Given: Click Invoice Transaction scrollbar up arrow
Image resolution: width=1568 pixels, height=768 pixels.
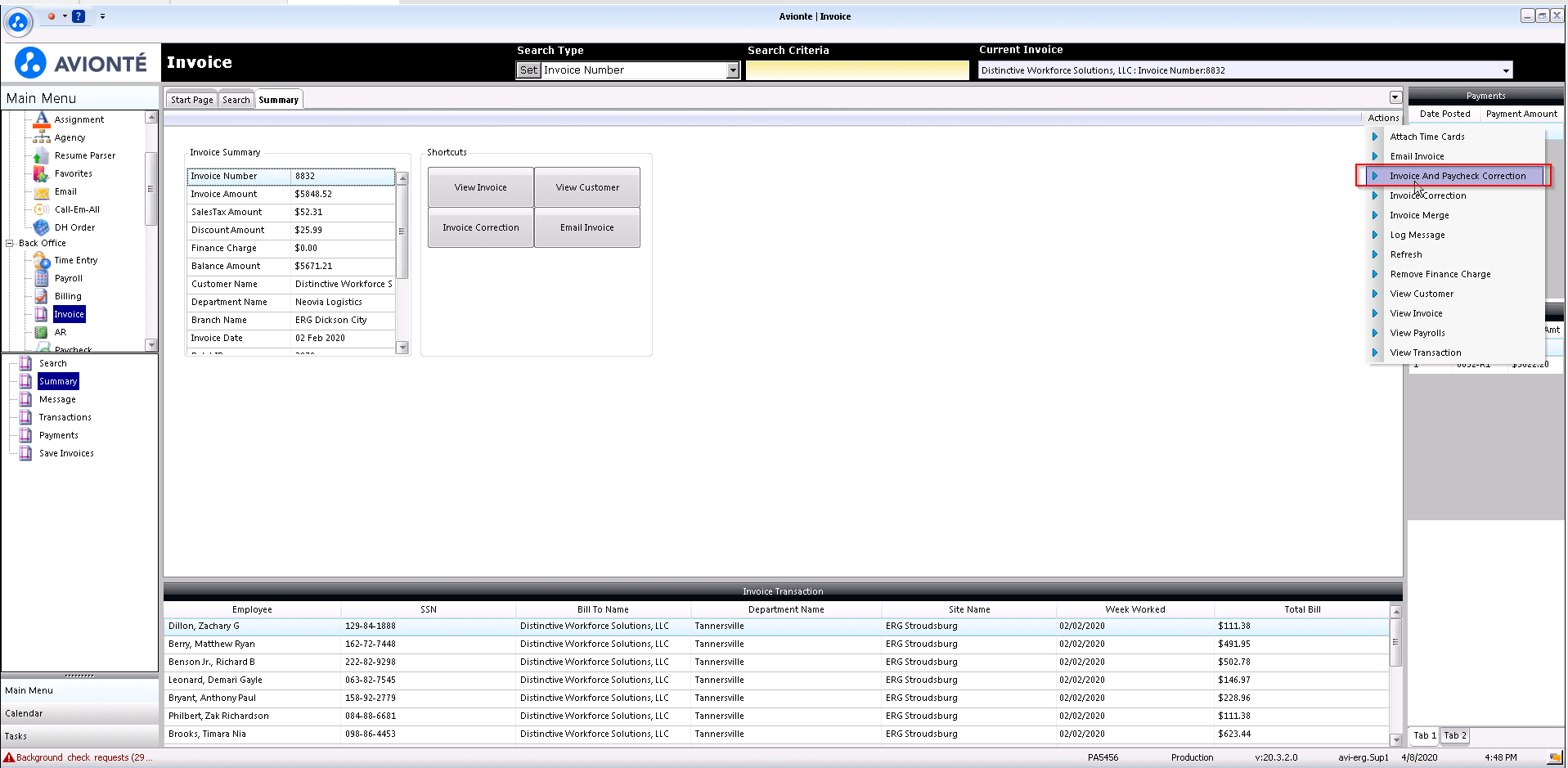Looking at the screenshot, I should [x=1396, y=612].
